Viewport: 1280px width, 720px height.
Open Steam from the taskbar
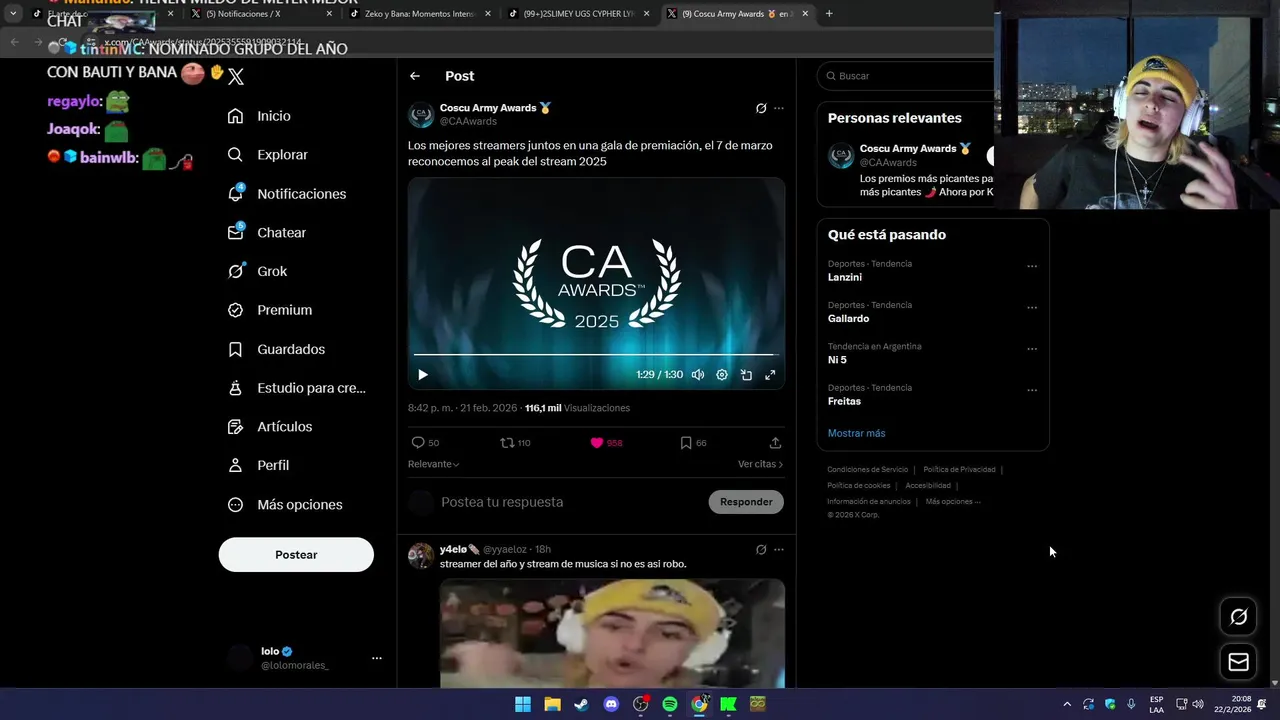[581, 704]
